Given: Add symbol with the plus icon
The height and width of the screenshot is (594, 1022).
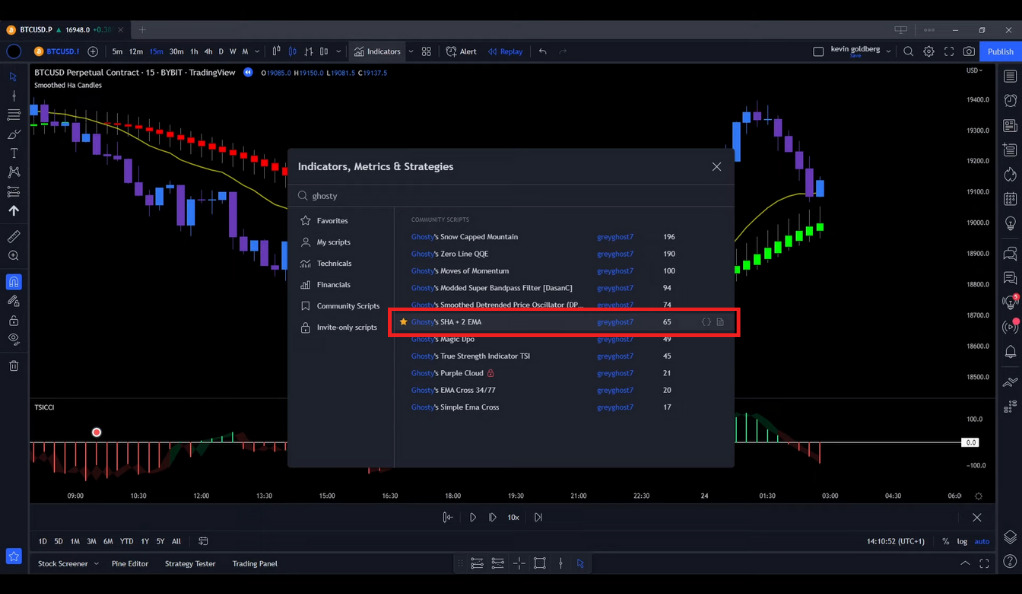Looking at the screenshot, I should [x=93, y=52].
